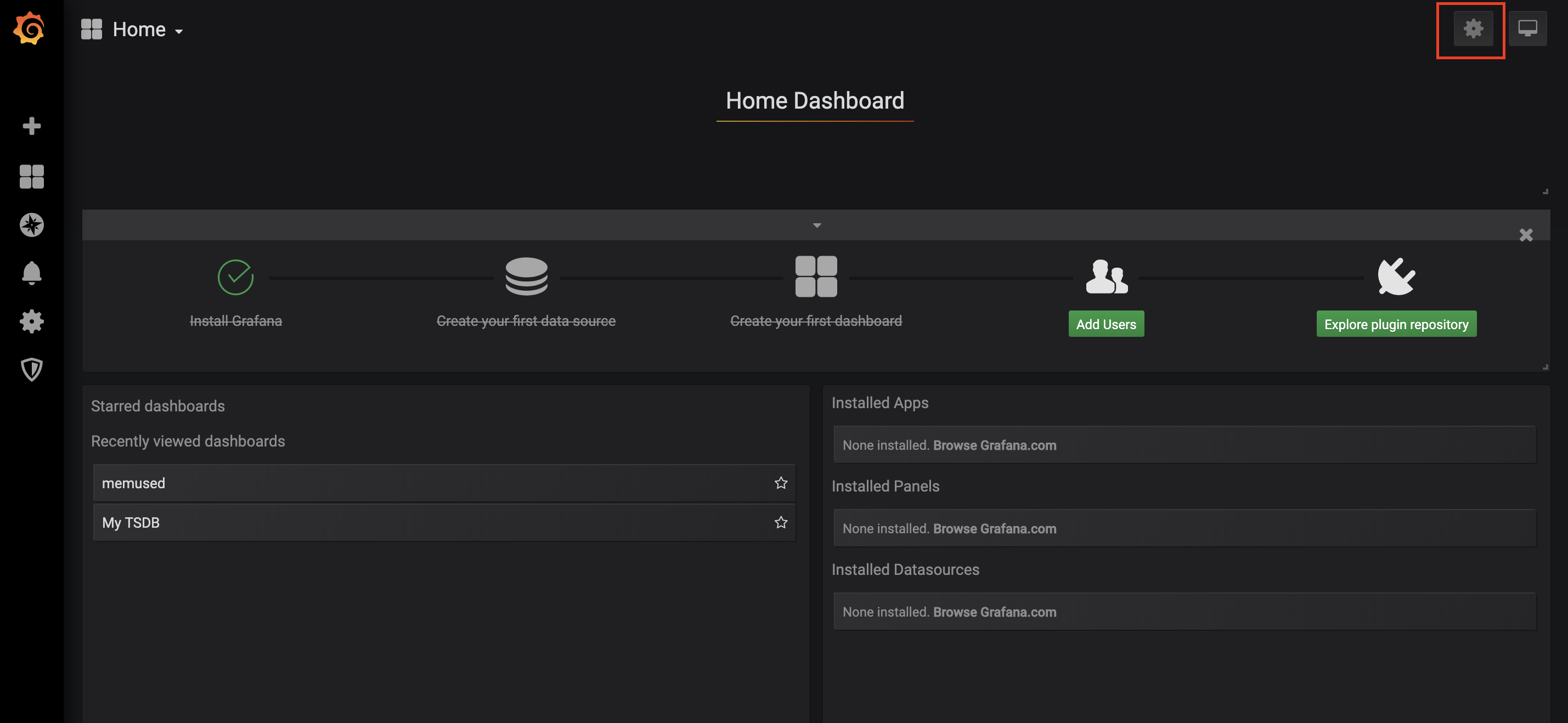This screenshot has height=723, width=1568.
Task: Click the Explore plugin repository button
Action: point(1396,324)
